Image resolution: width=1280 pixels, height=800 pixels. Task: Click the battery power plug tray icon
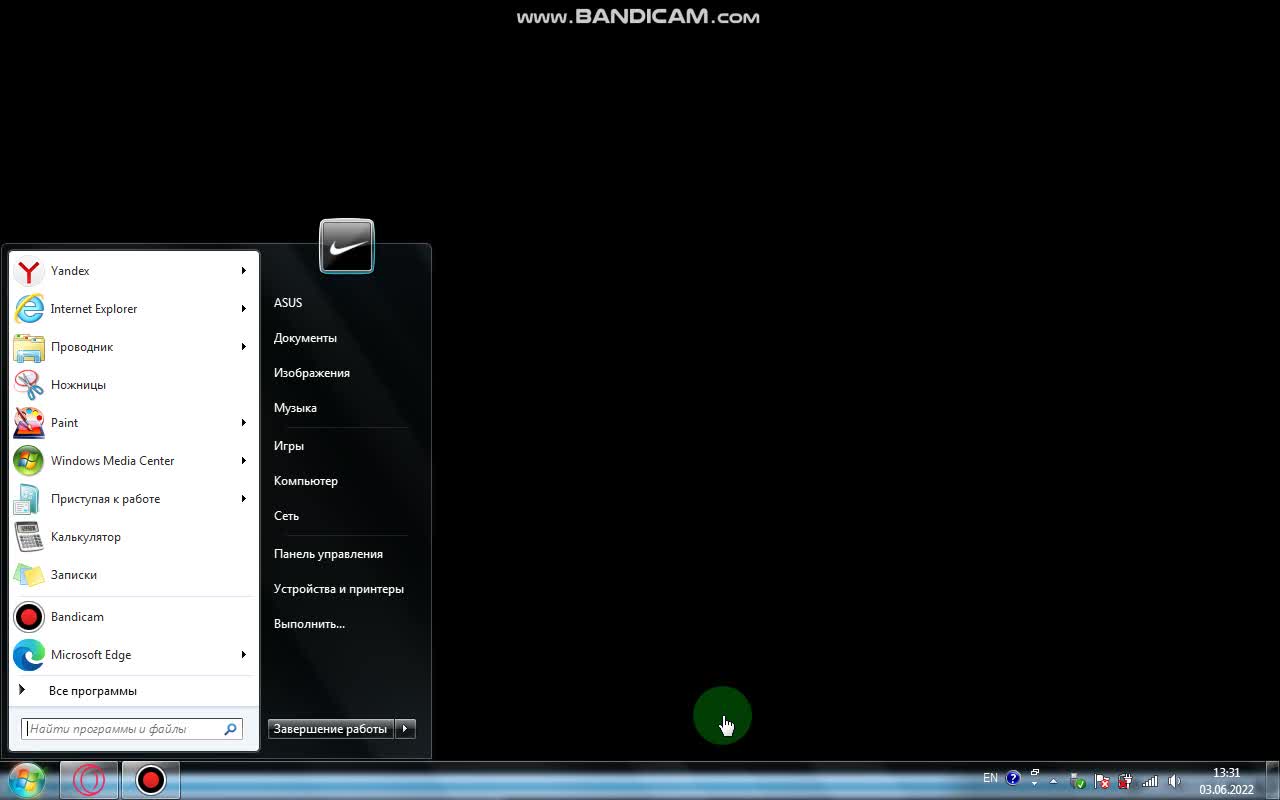click(x=1126, y=781)
